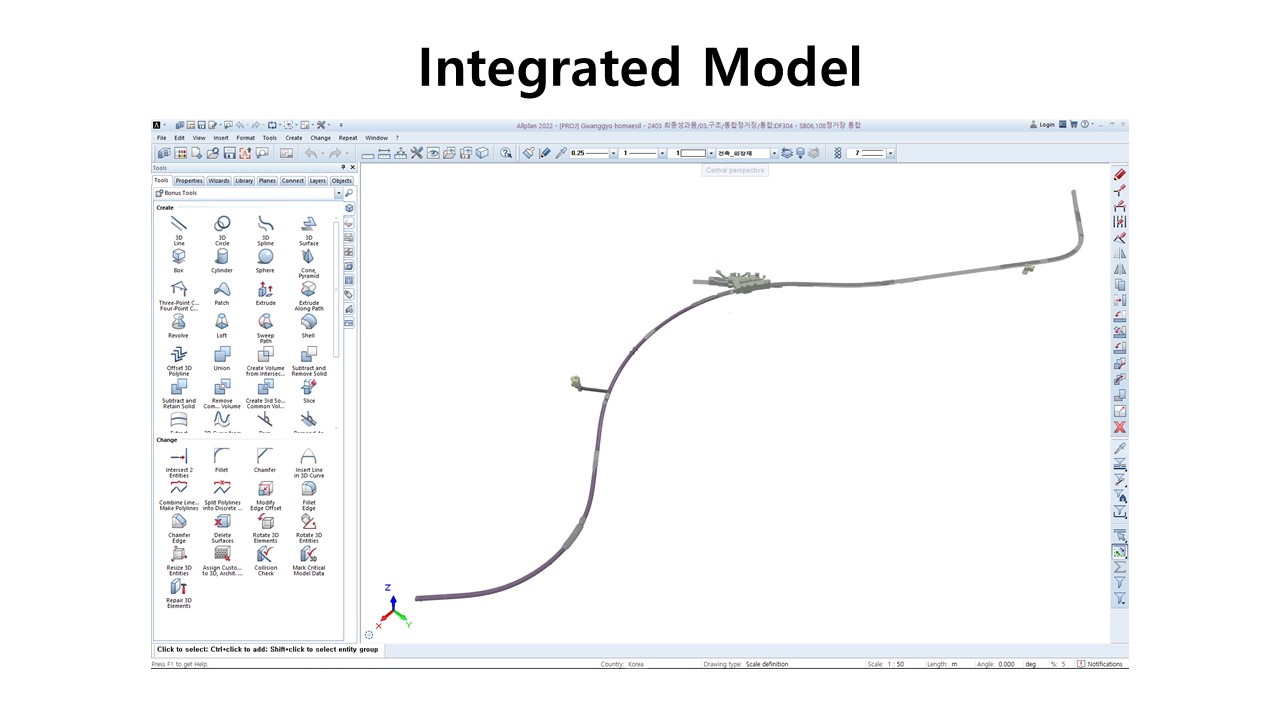Click the Login button

point(1042,125)
